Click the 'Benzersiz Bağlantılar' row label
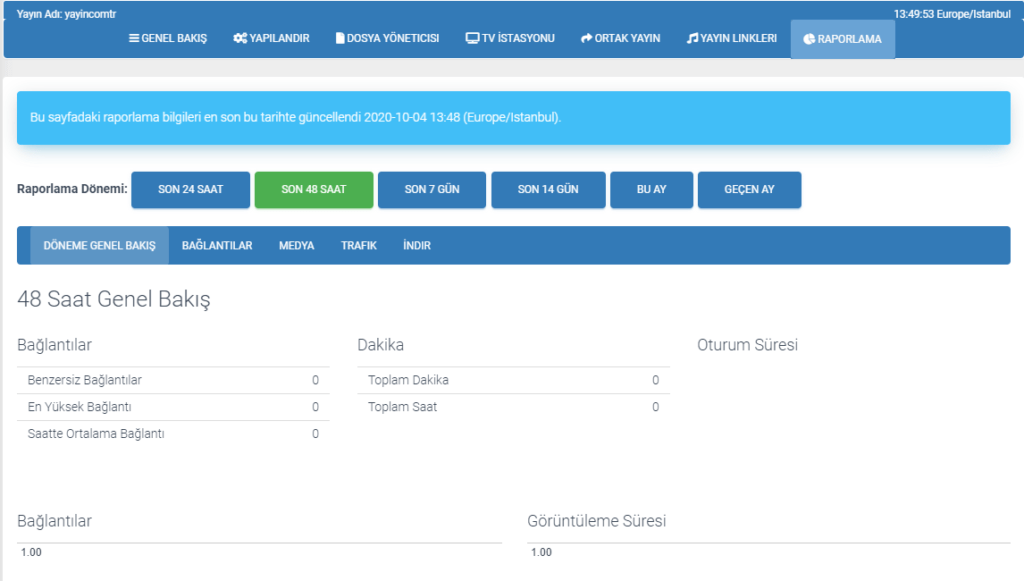Image resolution: width=1024 pixels, height=581 pixels. coord(84,380)
